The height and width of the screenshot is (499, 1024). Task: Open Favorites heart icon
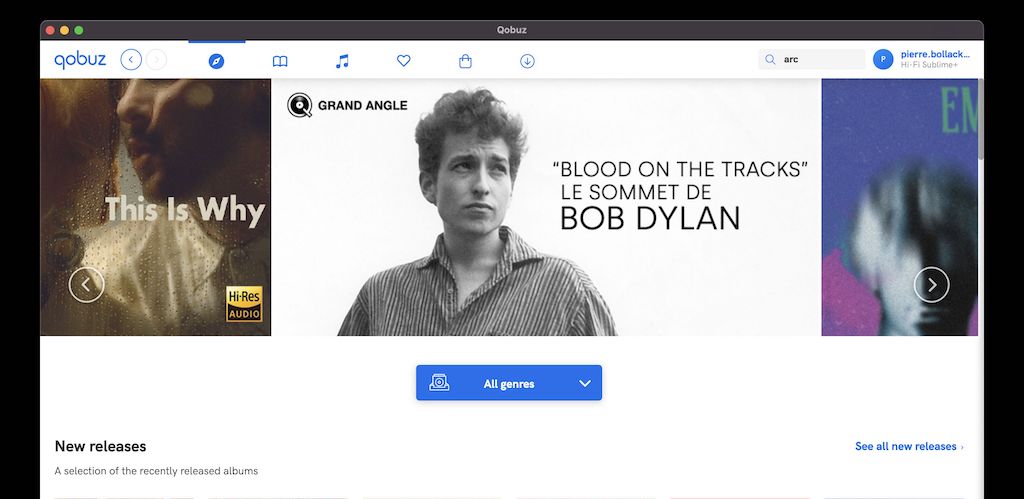tap(404, 61)
